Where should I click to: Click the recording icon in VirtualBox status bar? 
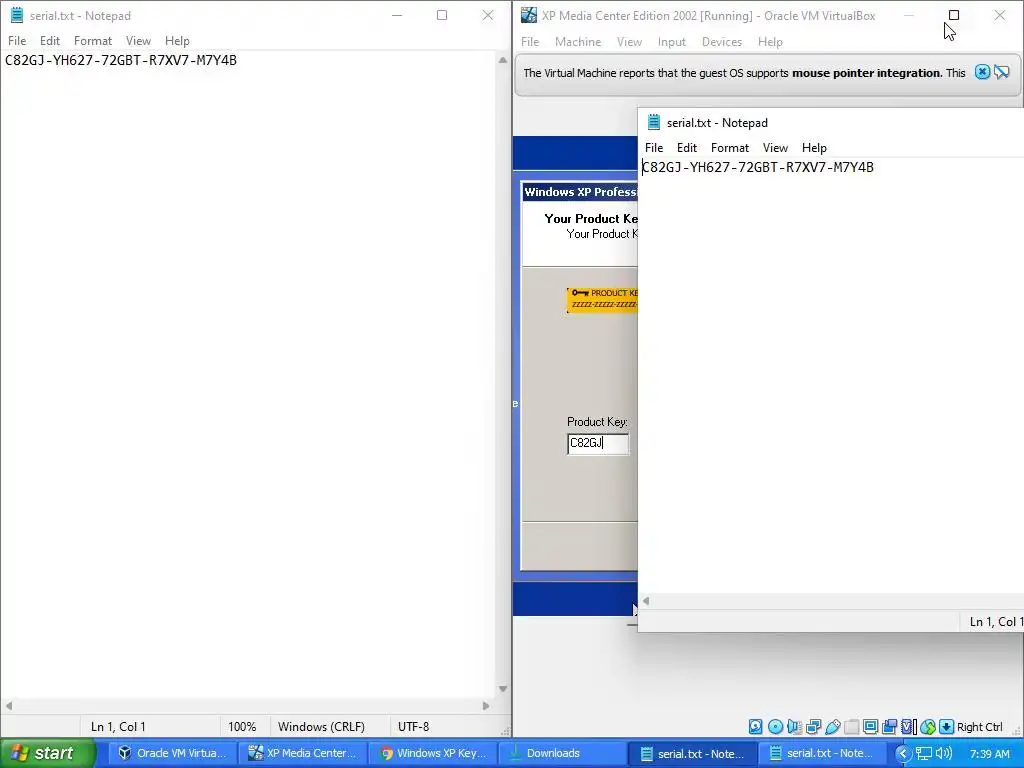tap(889, 727)
